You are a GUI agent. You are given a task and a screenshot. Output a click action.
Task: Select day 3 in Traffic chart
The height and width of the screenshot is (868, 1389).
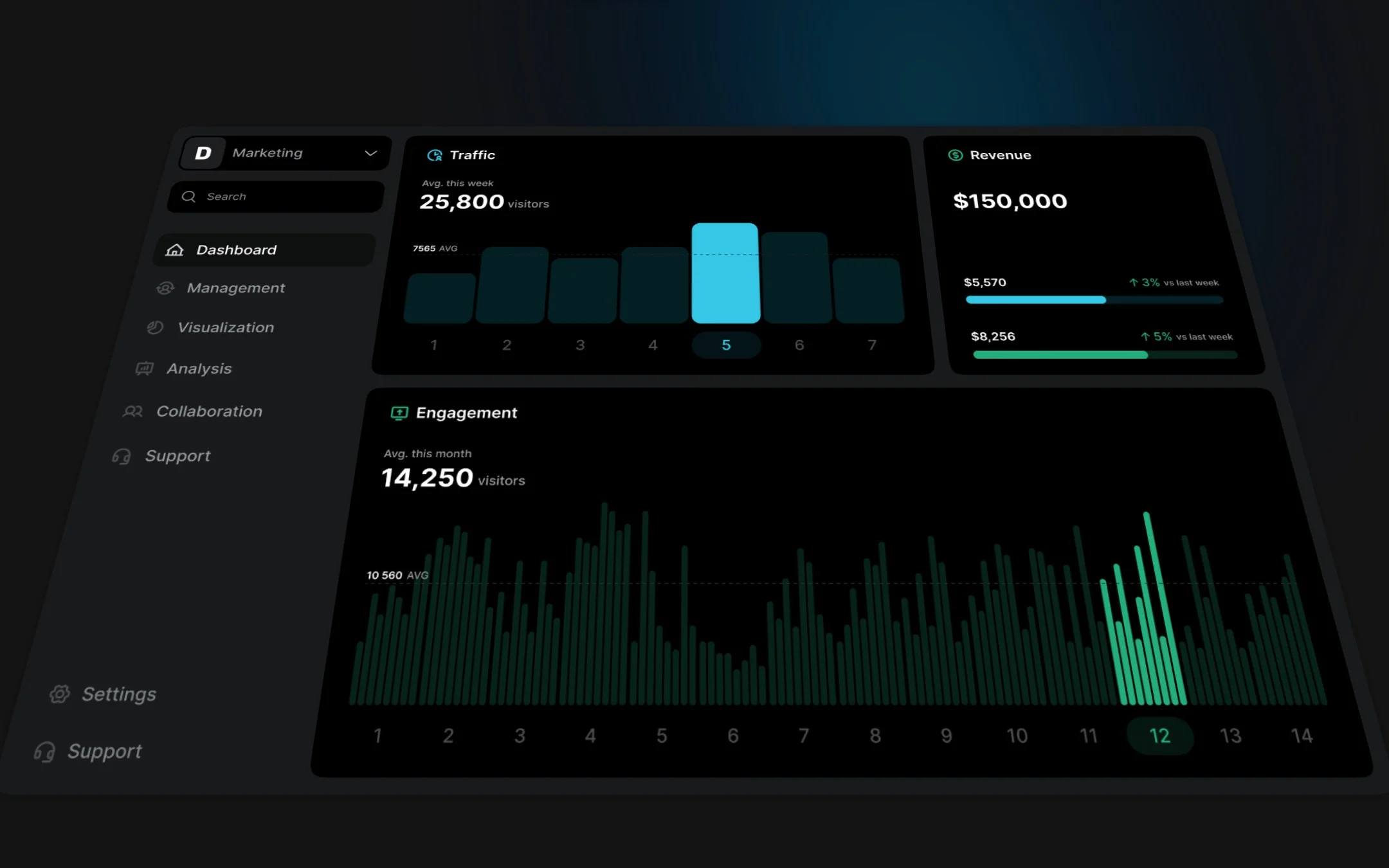pyautogui.click(x=580, y=345)
